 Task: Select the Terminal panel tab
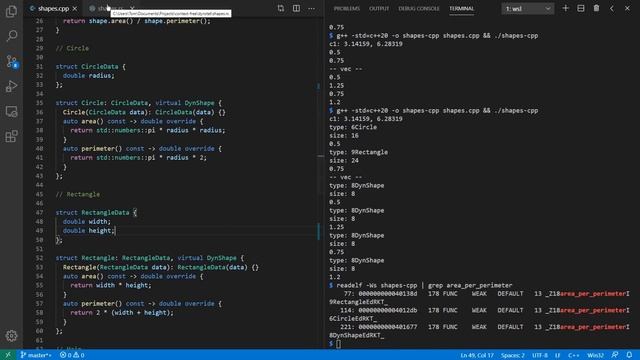pyautogui.click(x=462, y=9)
